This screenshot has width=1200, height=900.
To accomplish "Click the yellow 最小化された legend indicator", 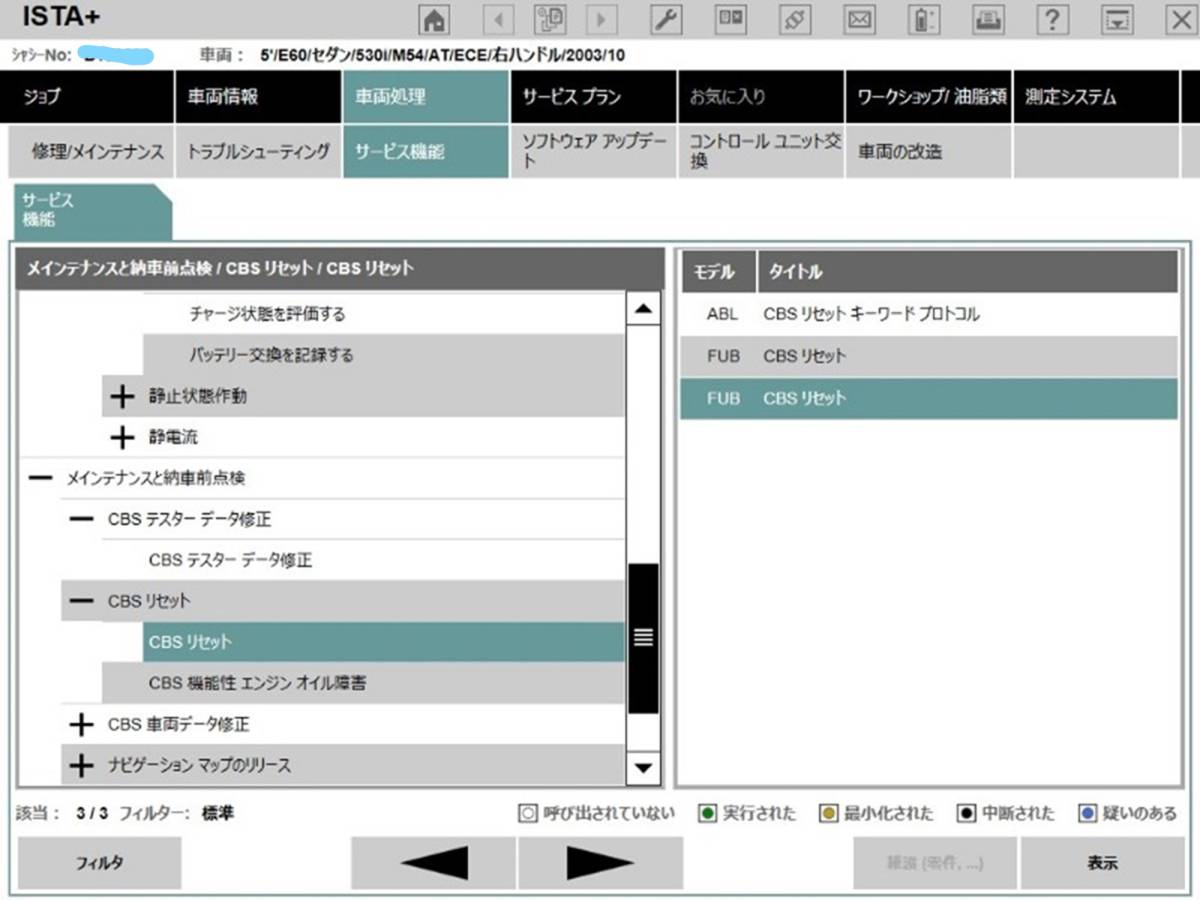I will 828,814.
